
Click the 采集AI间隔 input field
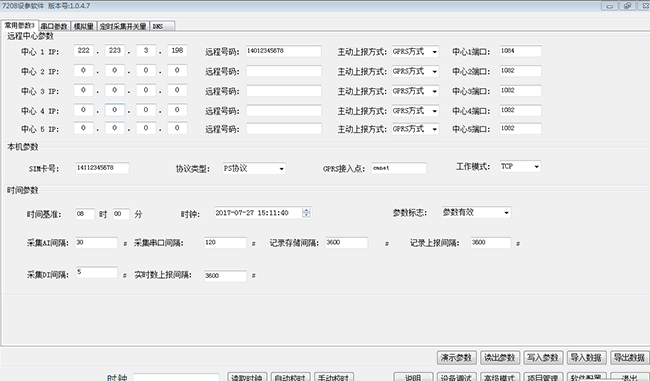point(97,243)
